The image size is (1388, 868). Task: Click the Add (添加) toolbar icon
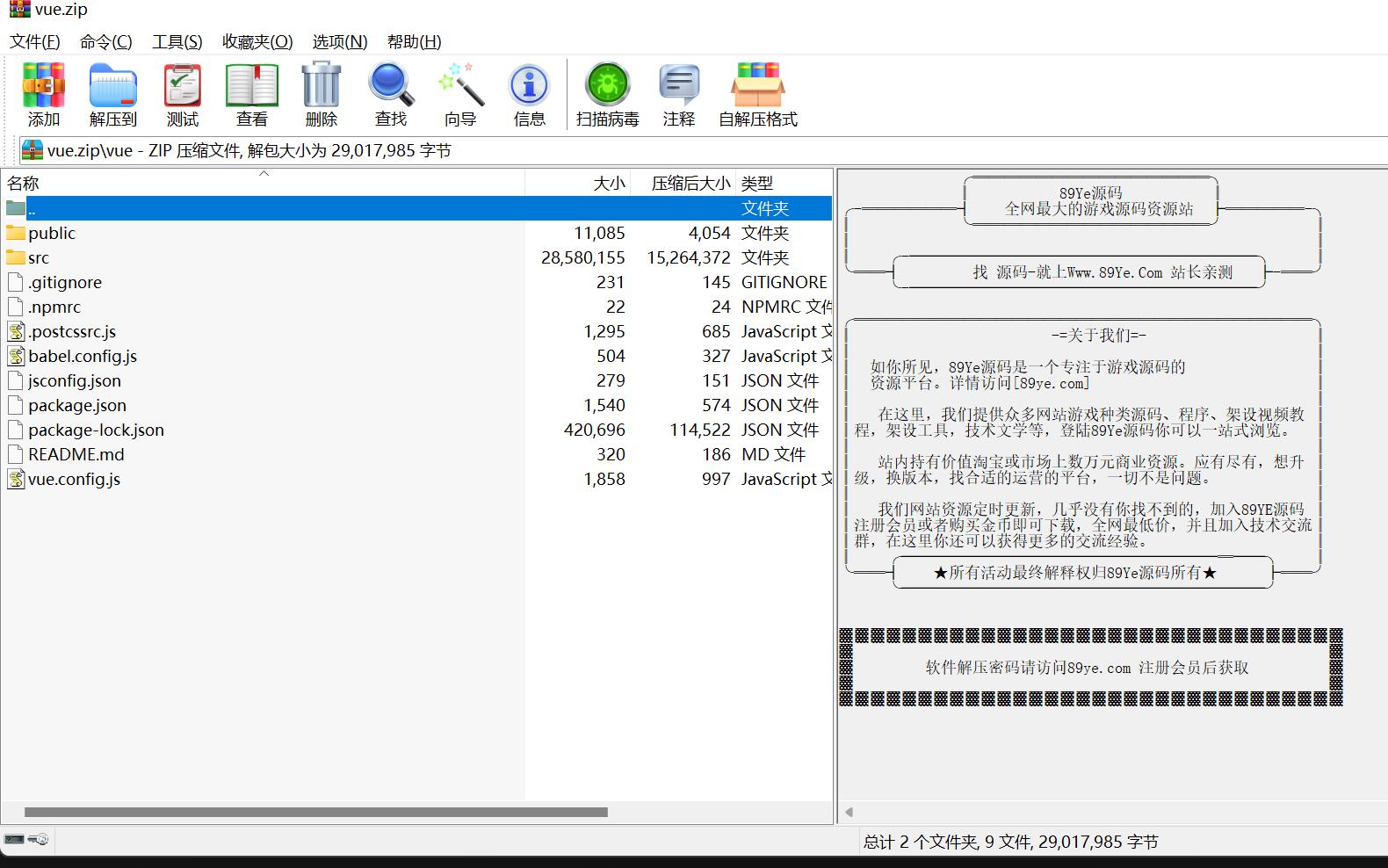tap(43, 85)
